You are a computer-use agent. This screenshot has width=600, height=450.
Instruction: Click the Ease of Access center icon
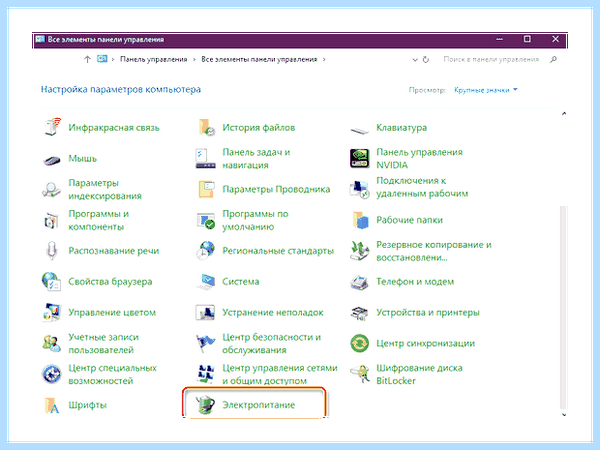pyautogui.click(x=51, y=374)
